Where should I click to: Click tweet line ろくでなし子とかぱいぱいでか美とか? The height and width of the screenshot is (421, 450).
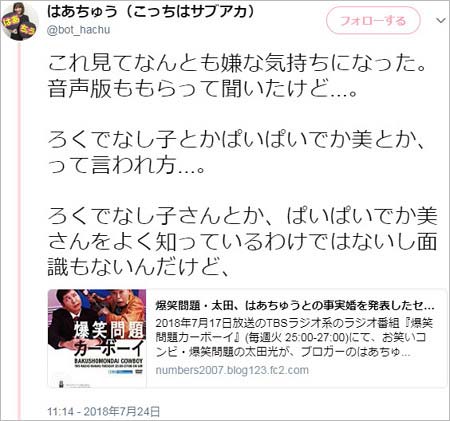pos(237,140)
